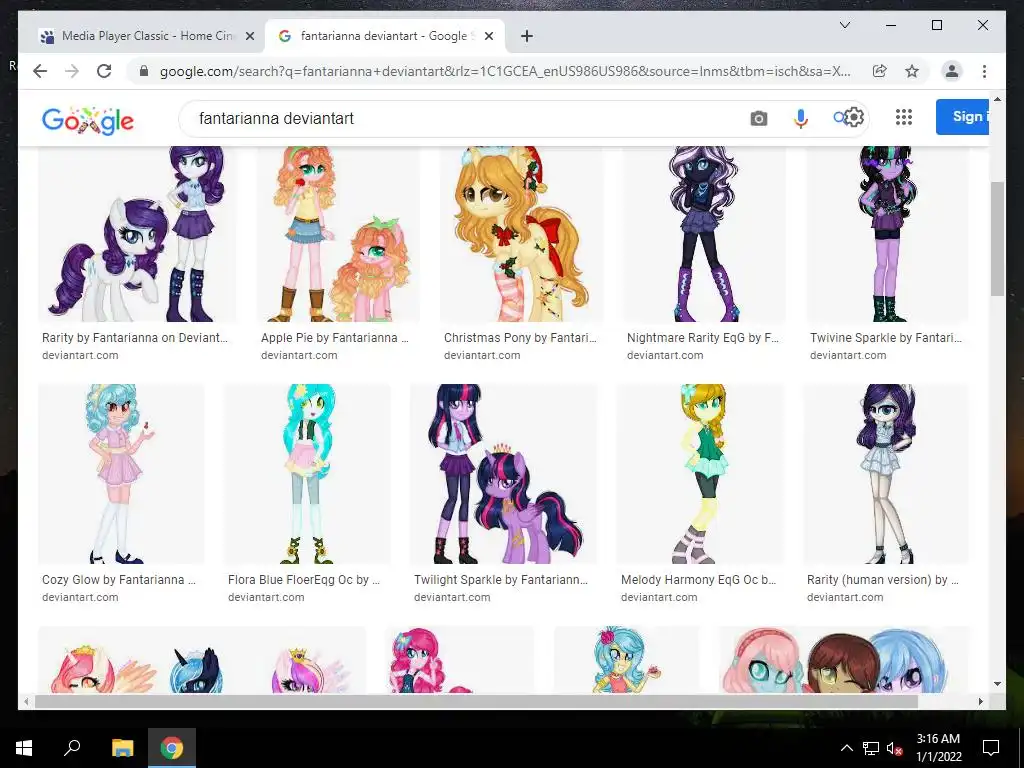Click the vertical scrollbar thumb
1024x768 pixels.
(997, 239)
